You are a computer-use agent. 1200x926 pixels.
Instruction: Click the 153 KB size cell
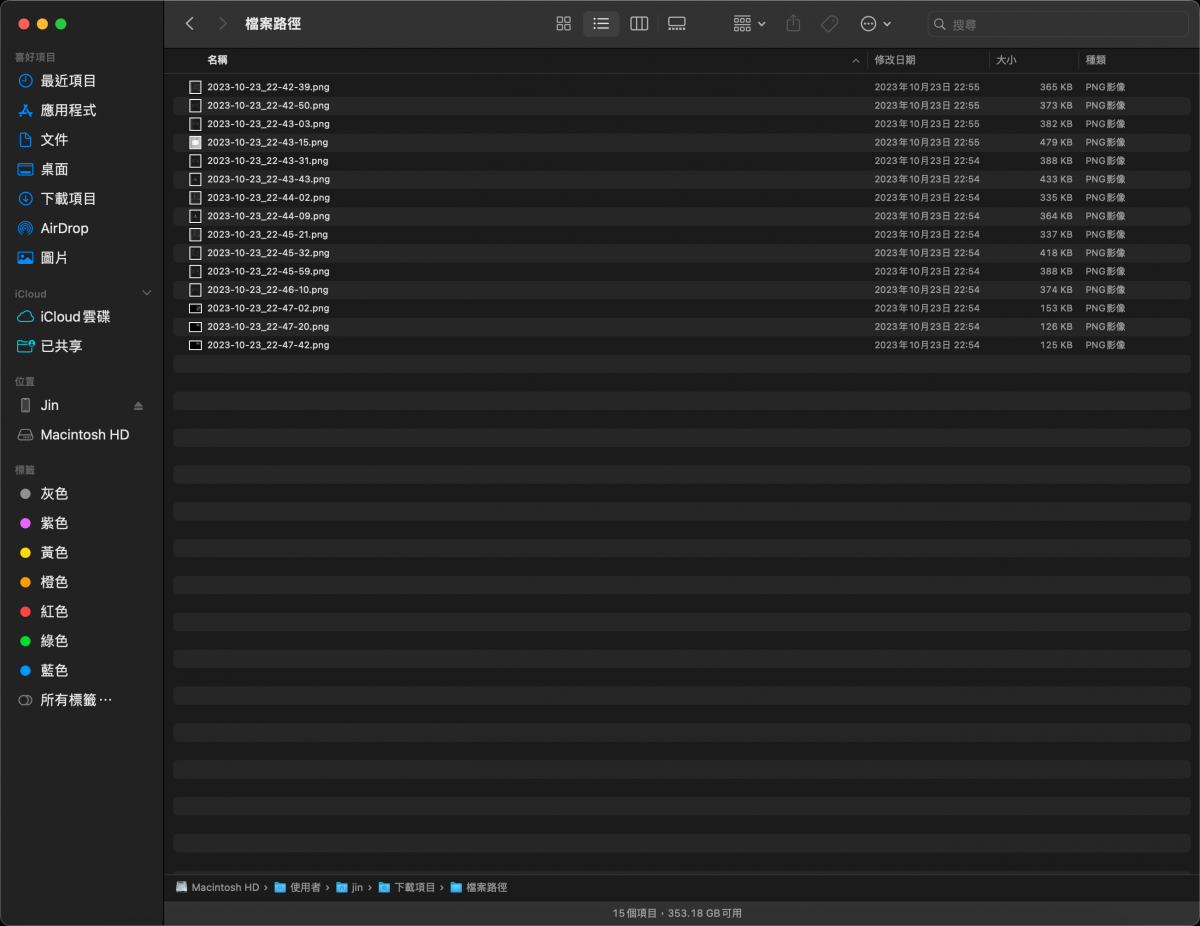point(1056,309)
